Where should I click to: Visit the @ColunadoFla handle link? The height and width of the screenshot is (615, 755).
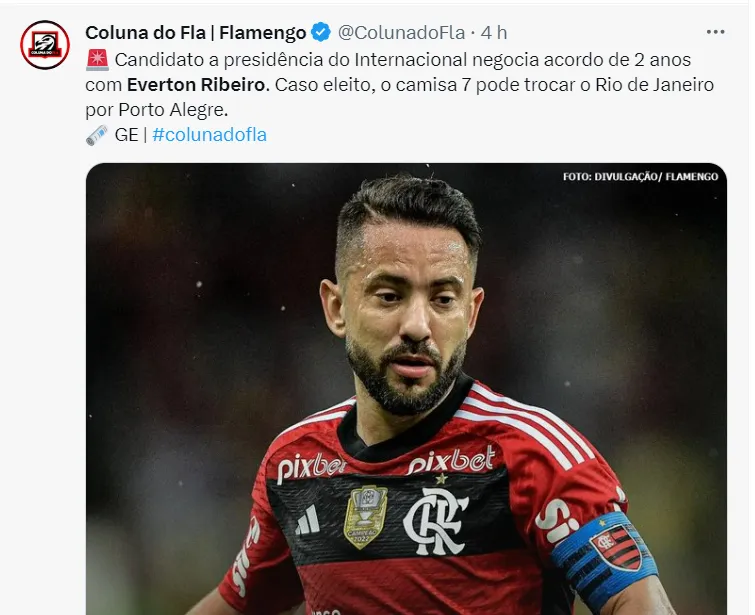point(401,33)
